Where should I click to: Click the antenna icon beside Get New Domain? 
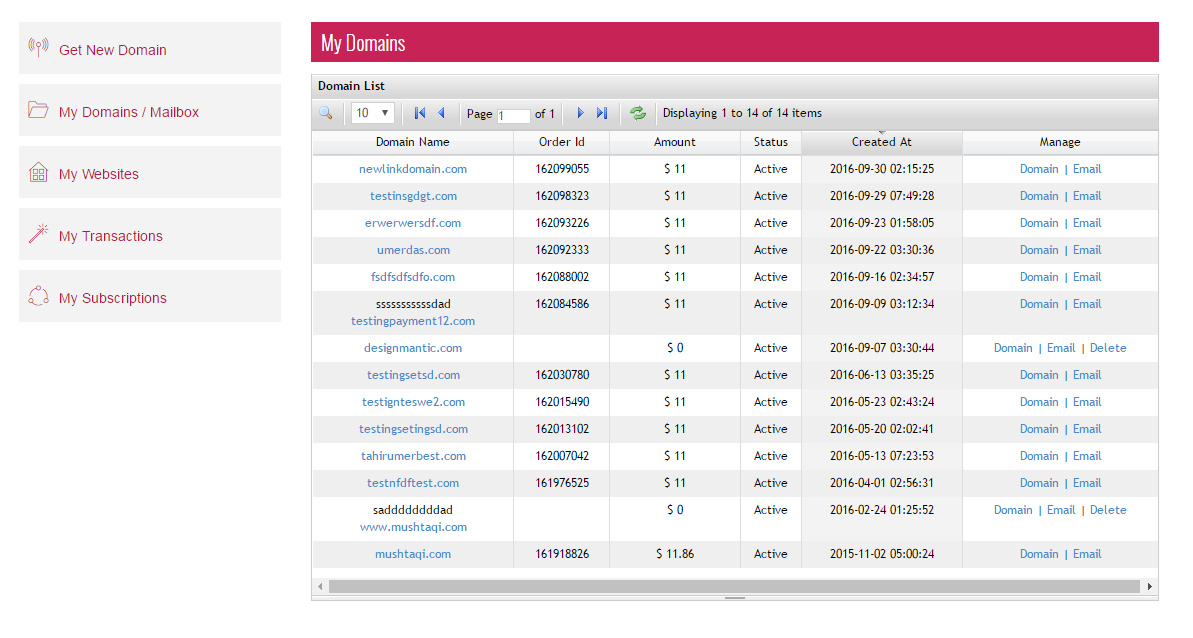[38, 48]
